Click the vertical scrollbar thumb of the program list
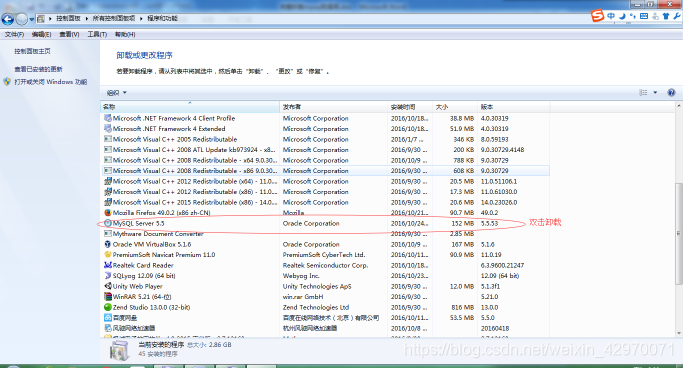The image size is (683, 368). click(679, 234)
